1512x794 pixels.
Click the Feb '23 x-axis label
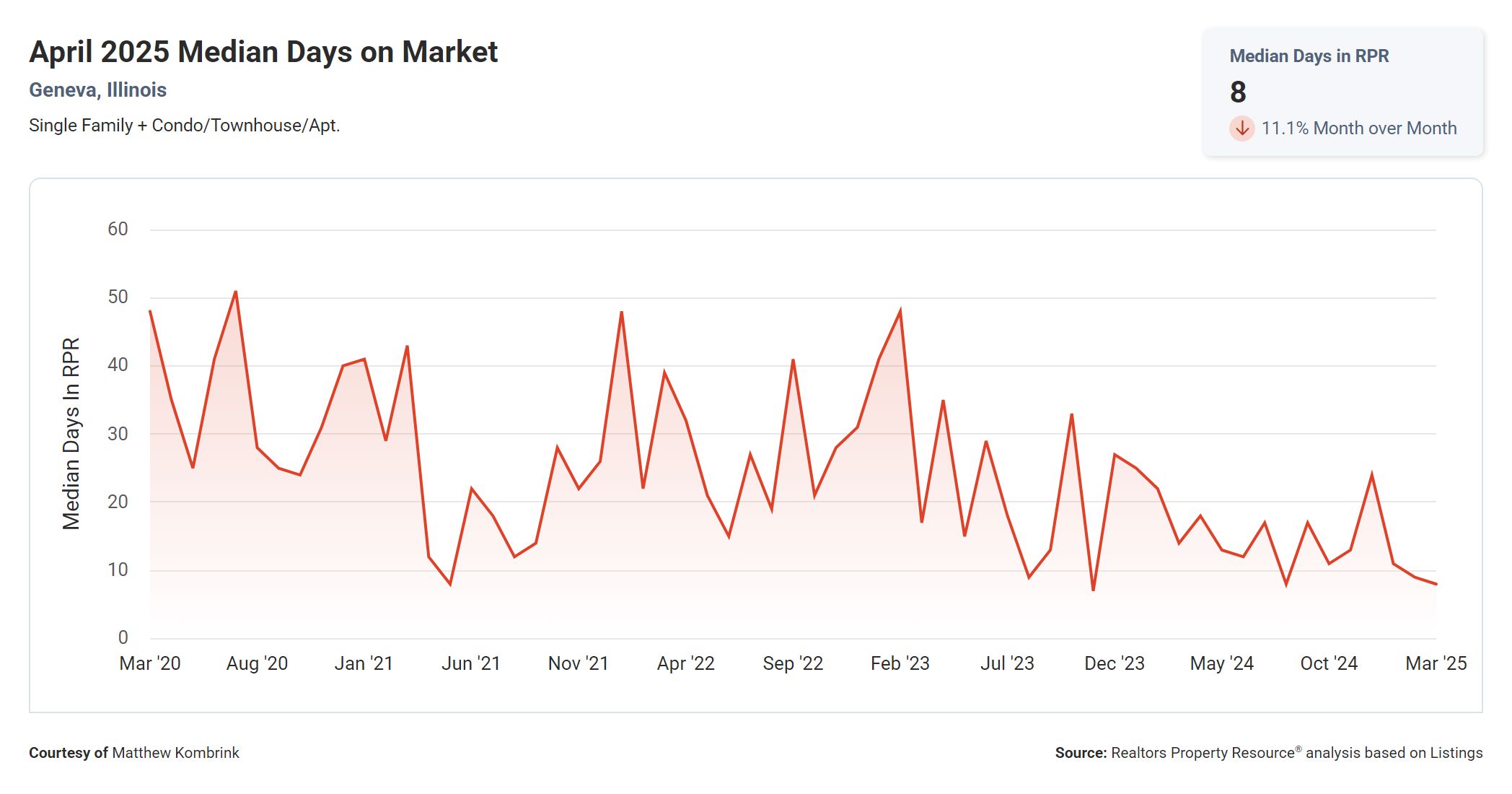tap(900, 663)
